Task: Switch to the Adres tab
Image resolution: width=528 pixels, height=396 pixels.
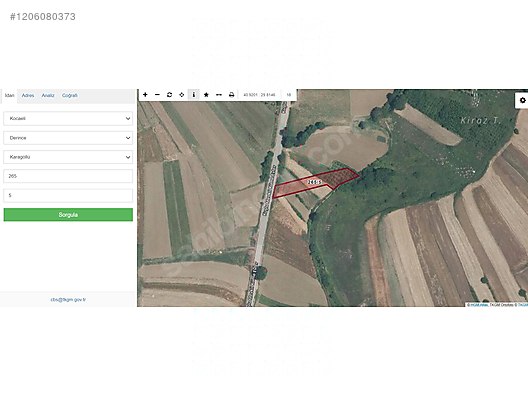Action: click(28, 96)
